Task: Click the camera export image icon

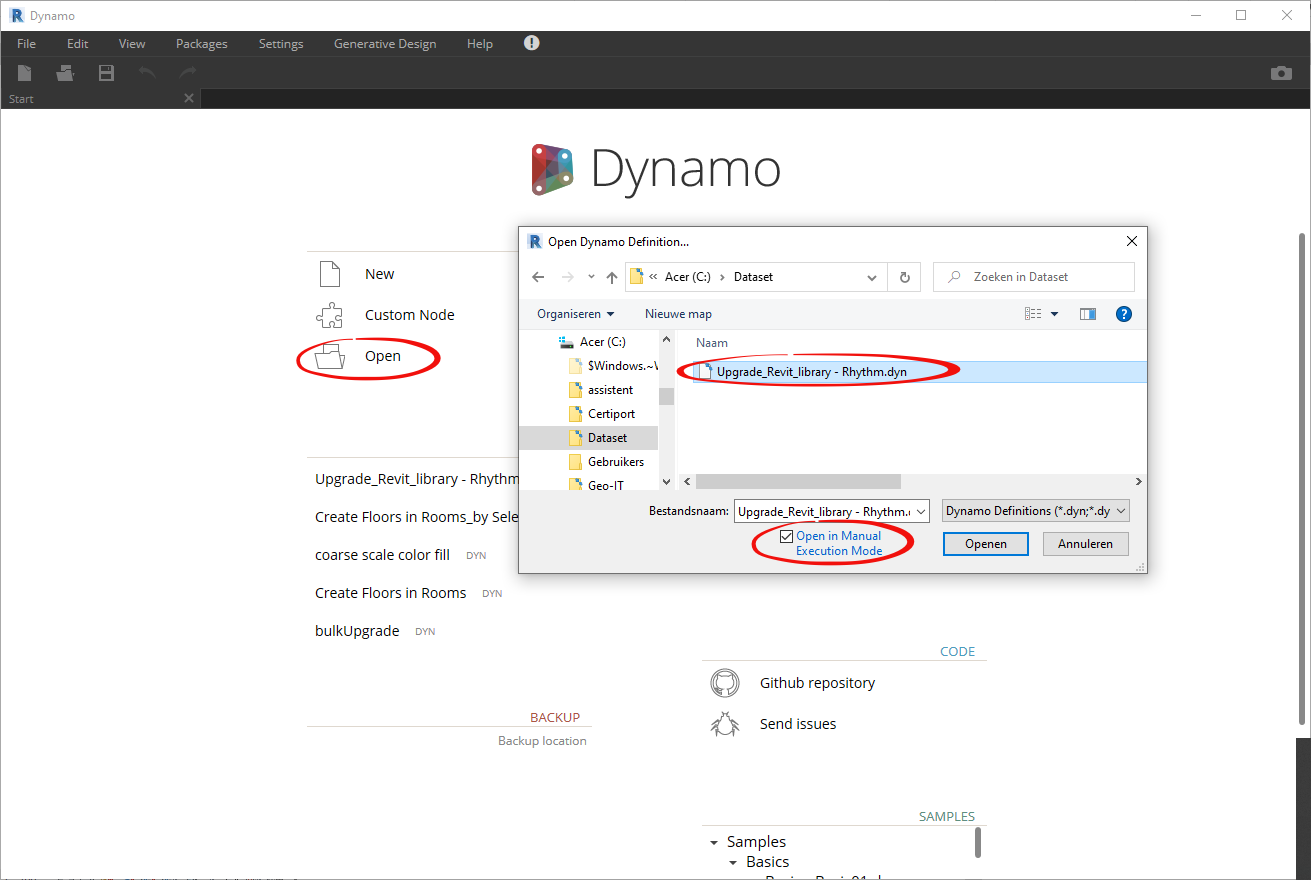Action: 1281,73
